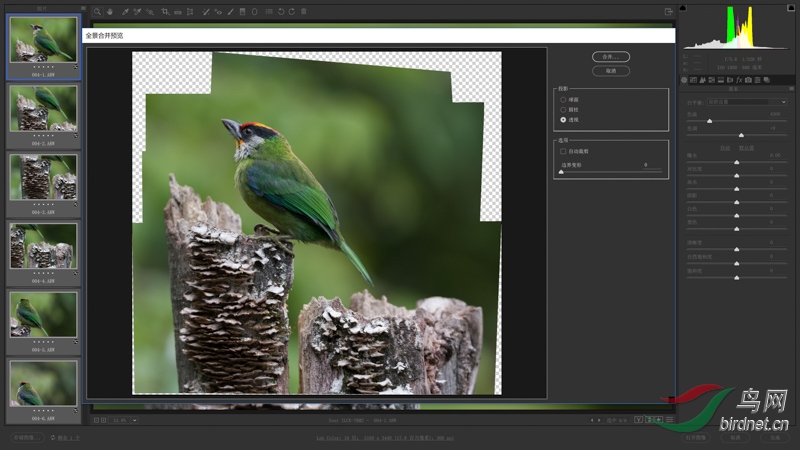Select the first filmstrip thumbnail 001-1.ARW
The width and height of the screenshot is (800, 450).
(43, 42)
